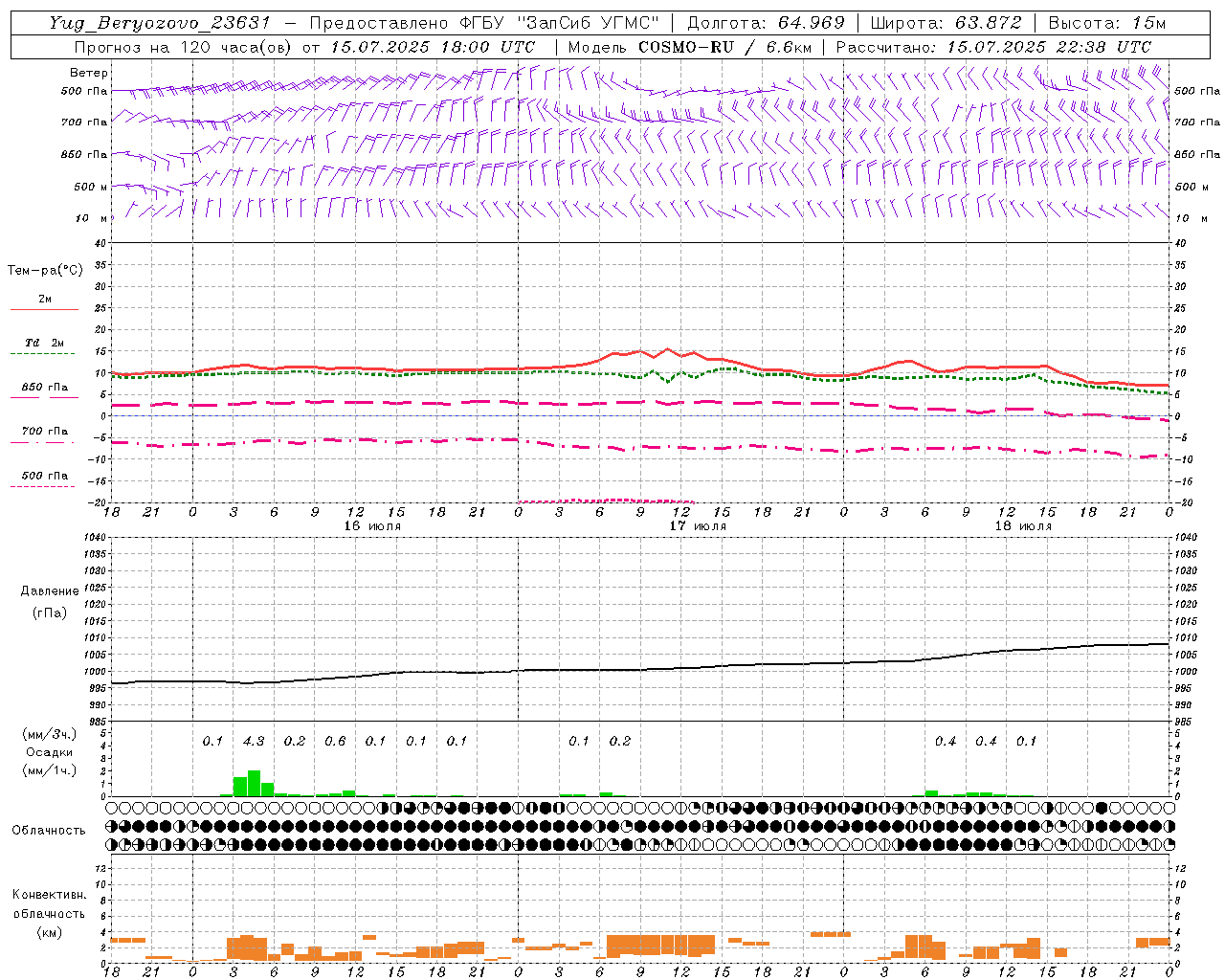Click the station title Yug_Beryozovo_23631
This screenshot has height=980, width=1225.
[x=159, y=23]
